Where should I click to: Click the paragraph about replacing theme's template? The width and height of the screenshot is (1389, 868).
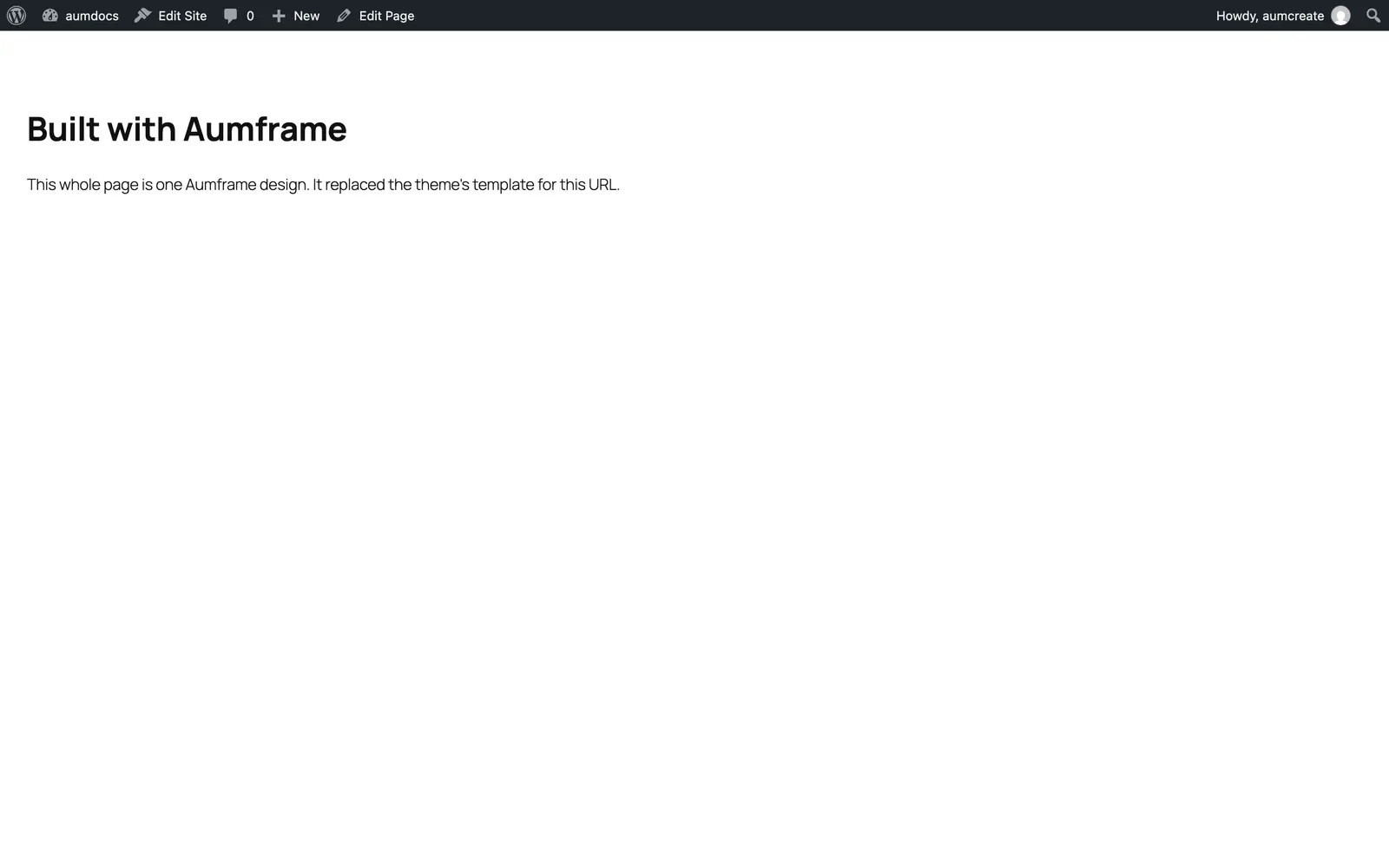click(323, 185)
